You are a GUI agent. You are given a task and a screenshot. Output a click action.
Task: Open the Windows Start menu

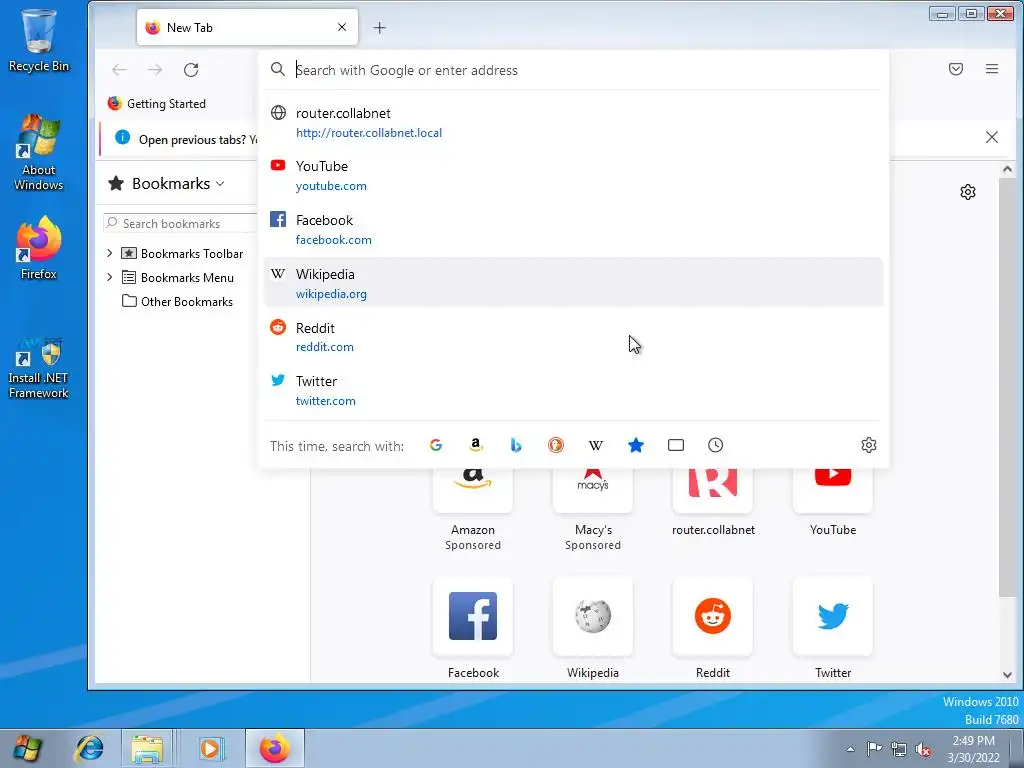click(x=27, y=748)
